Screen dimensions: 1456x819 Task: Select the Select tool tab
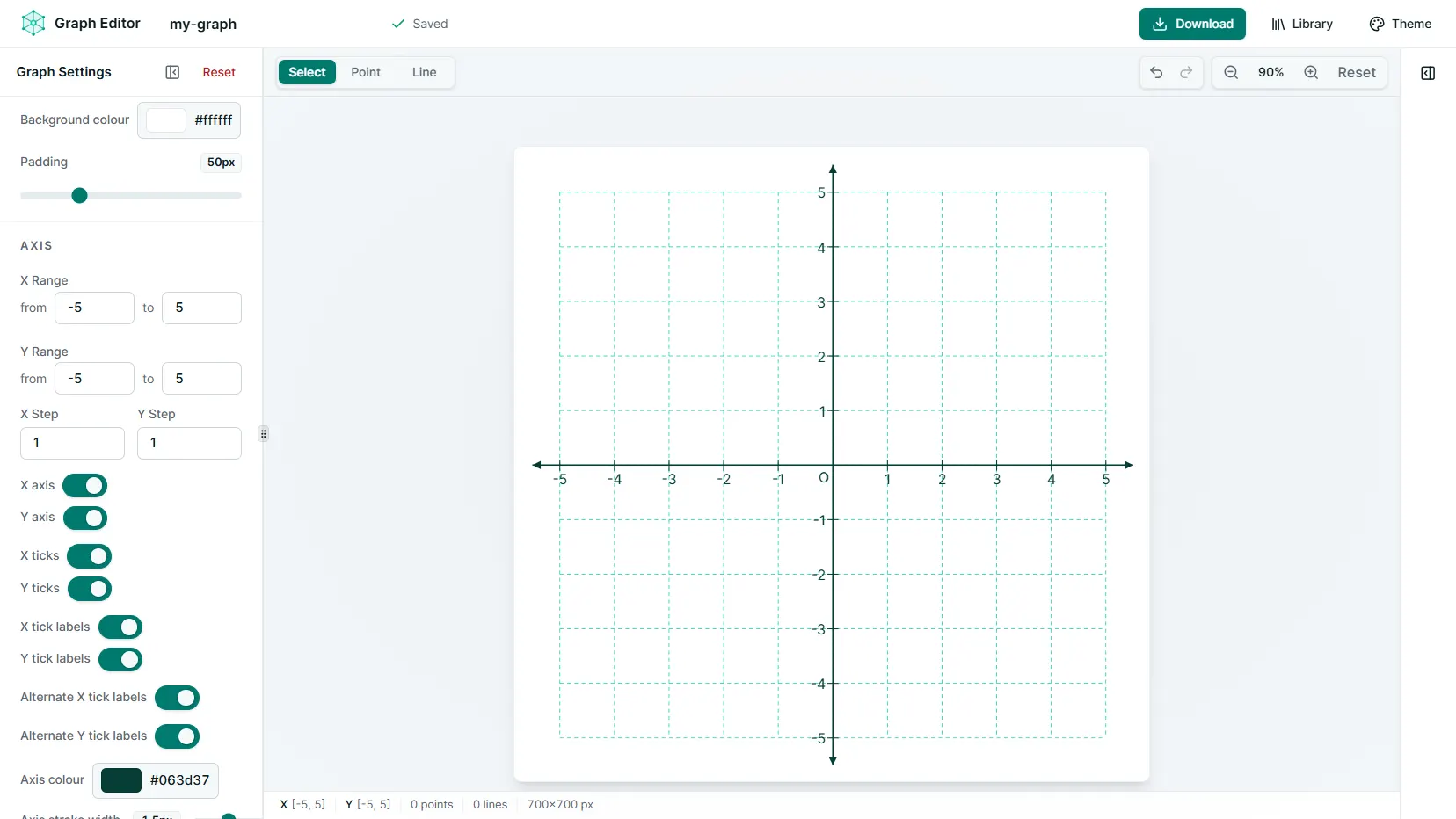click(x=307, y=72)
